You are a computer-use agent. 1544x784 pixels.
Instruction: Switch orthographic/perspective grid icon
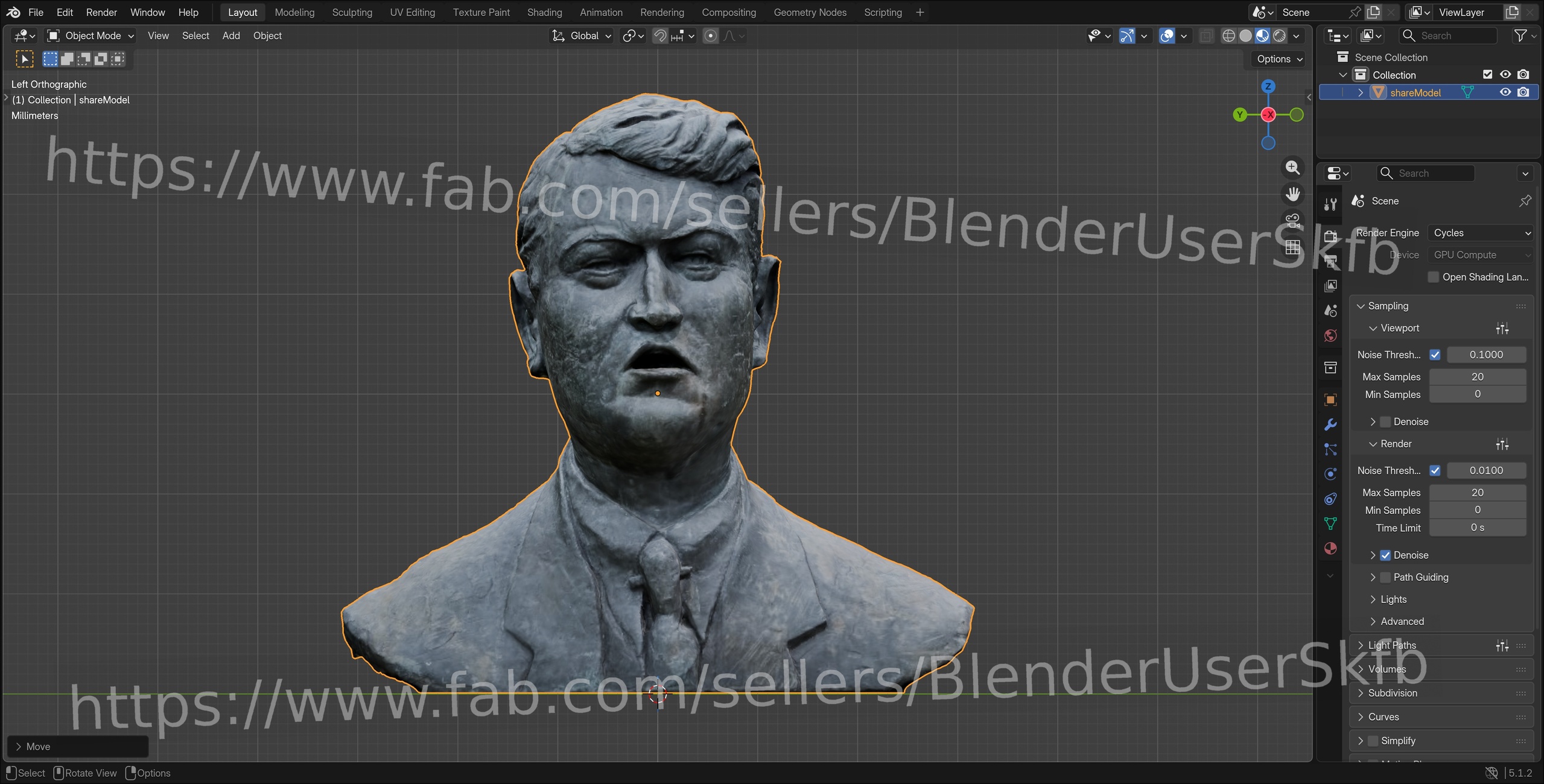pyautogui.click(x=1292, y=247)
